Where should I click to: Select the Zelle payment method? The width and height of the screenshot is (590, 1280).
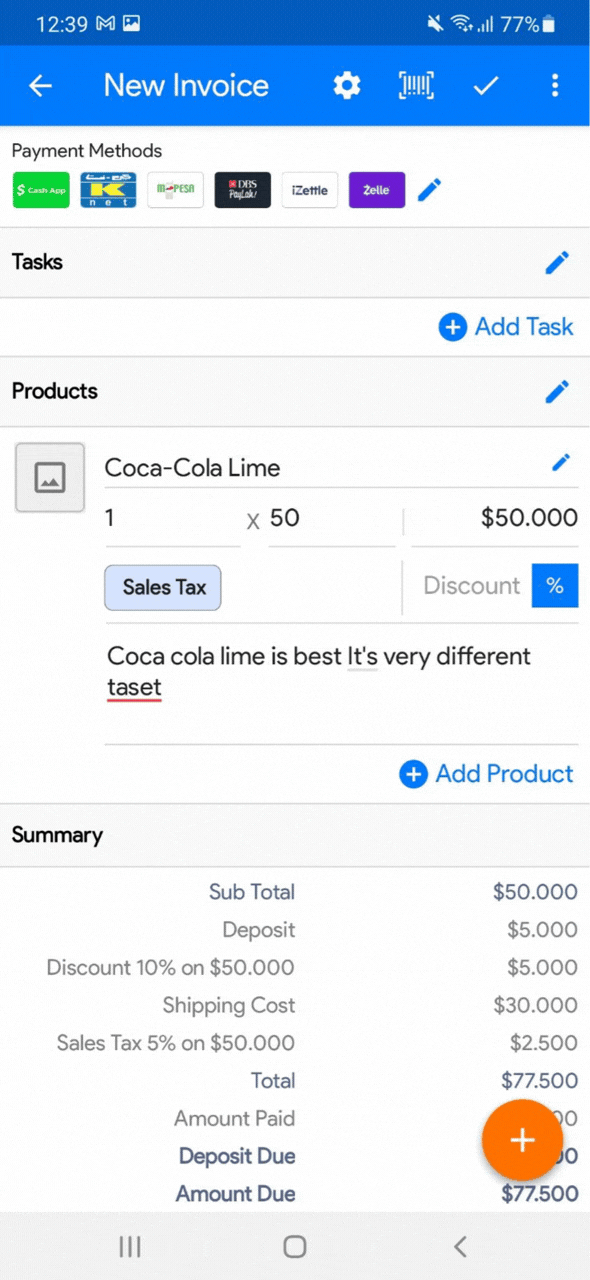377,190
